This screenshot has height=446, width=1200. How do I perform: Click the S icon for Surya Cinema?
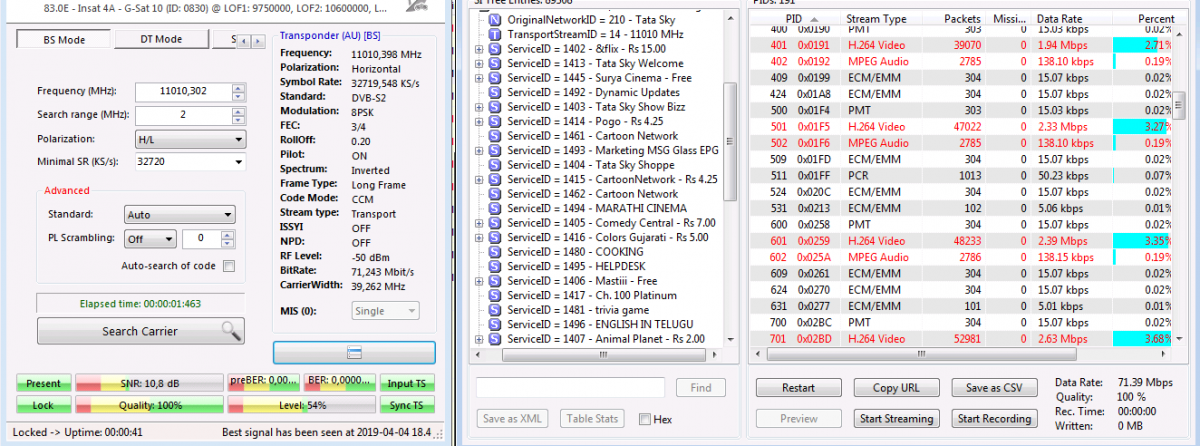pyautogui.click(x=494, y=78)
